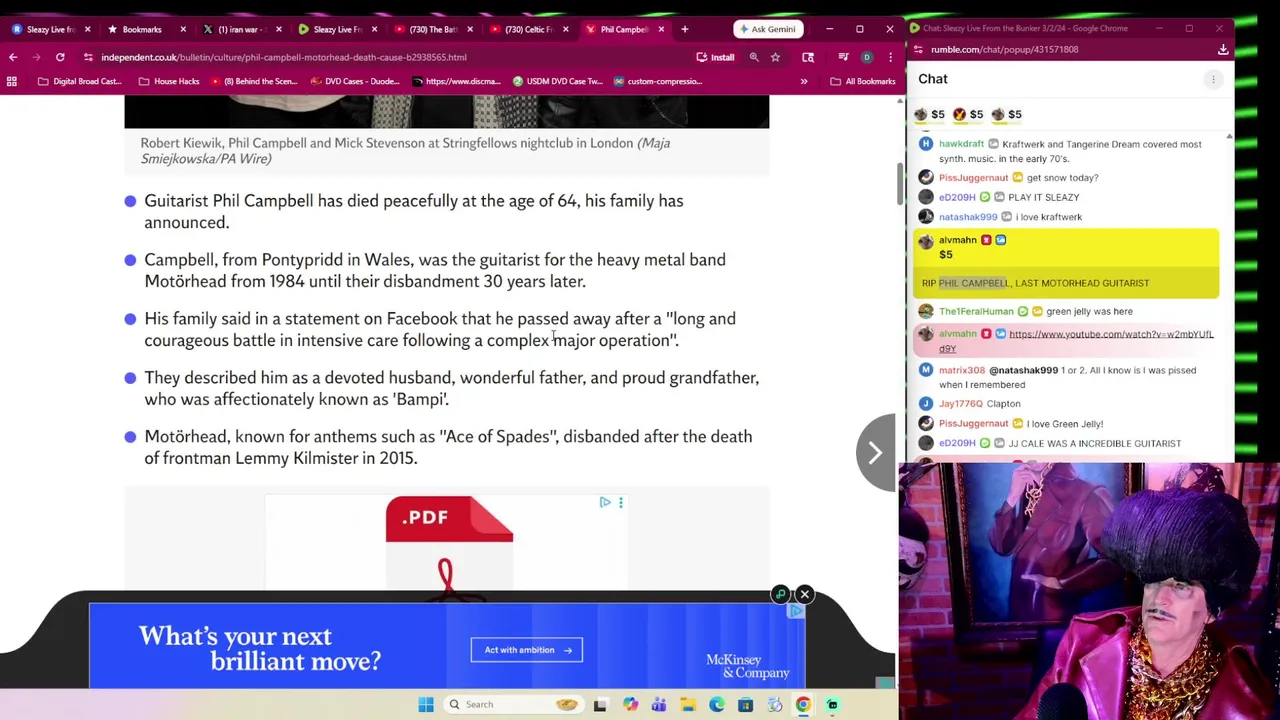Screen dimensions: 1280x720
Task: Open Rumble chat options three-dot menu
Action: (1213, 79)
